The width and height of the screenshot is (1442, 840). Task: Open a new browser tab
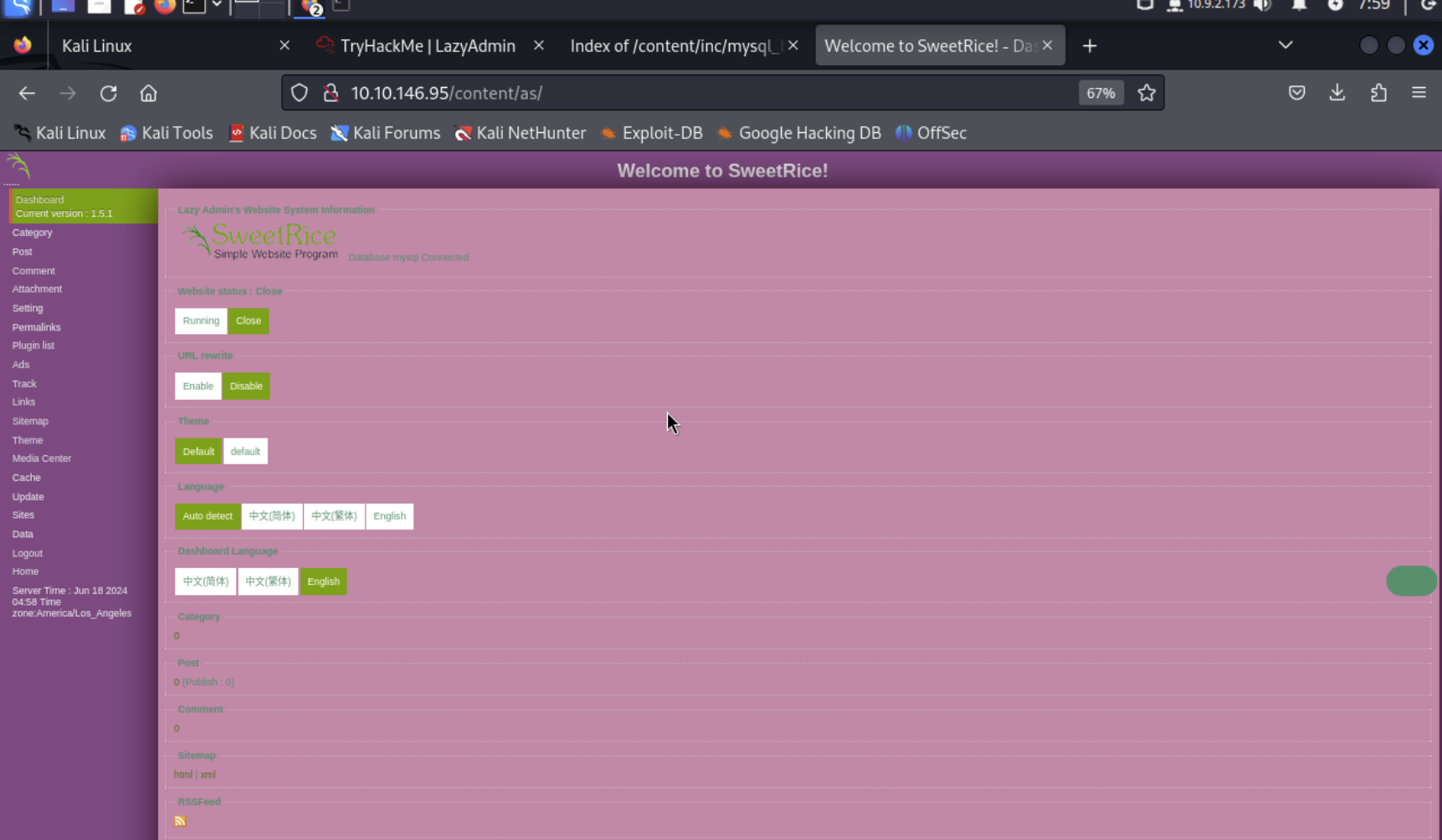pos(1089,46)
